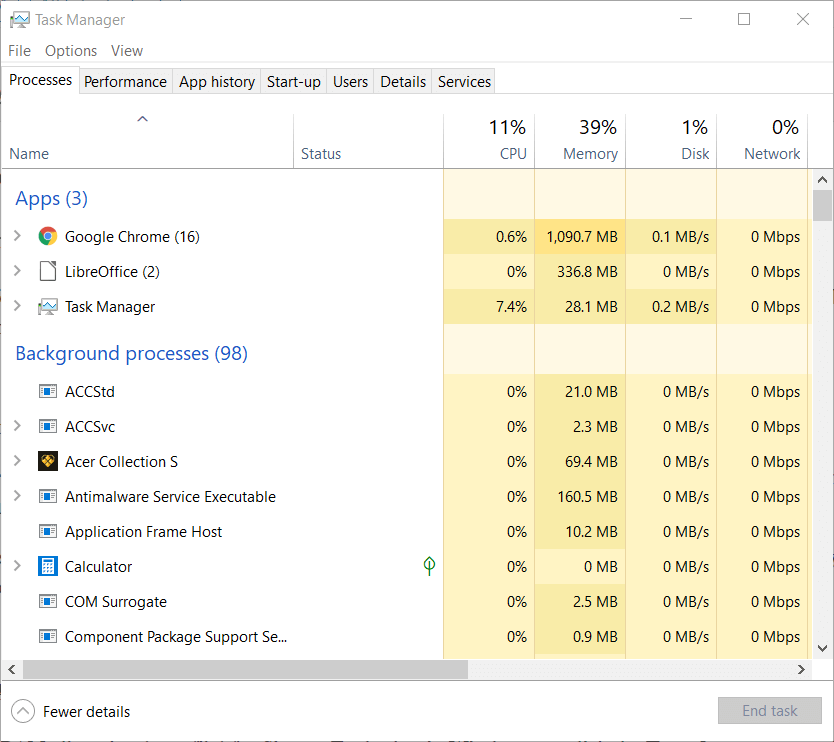Select the Google Chrome (16) row name

click(132, 237)
